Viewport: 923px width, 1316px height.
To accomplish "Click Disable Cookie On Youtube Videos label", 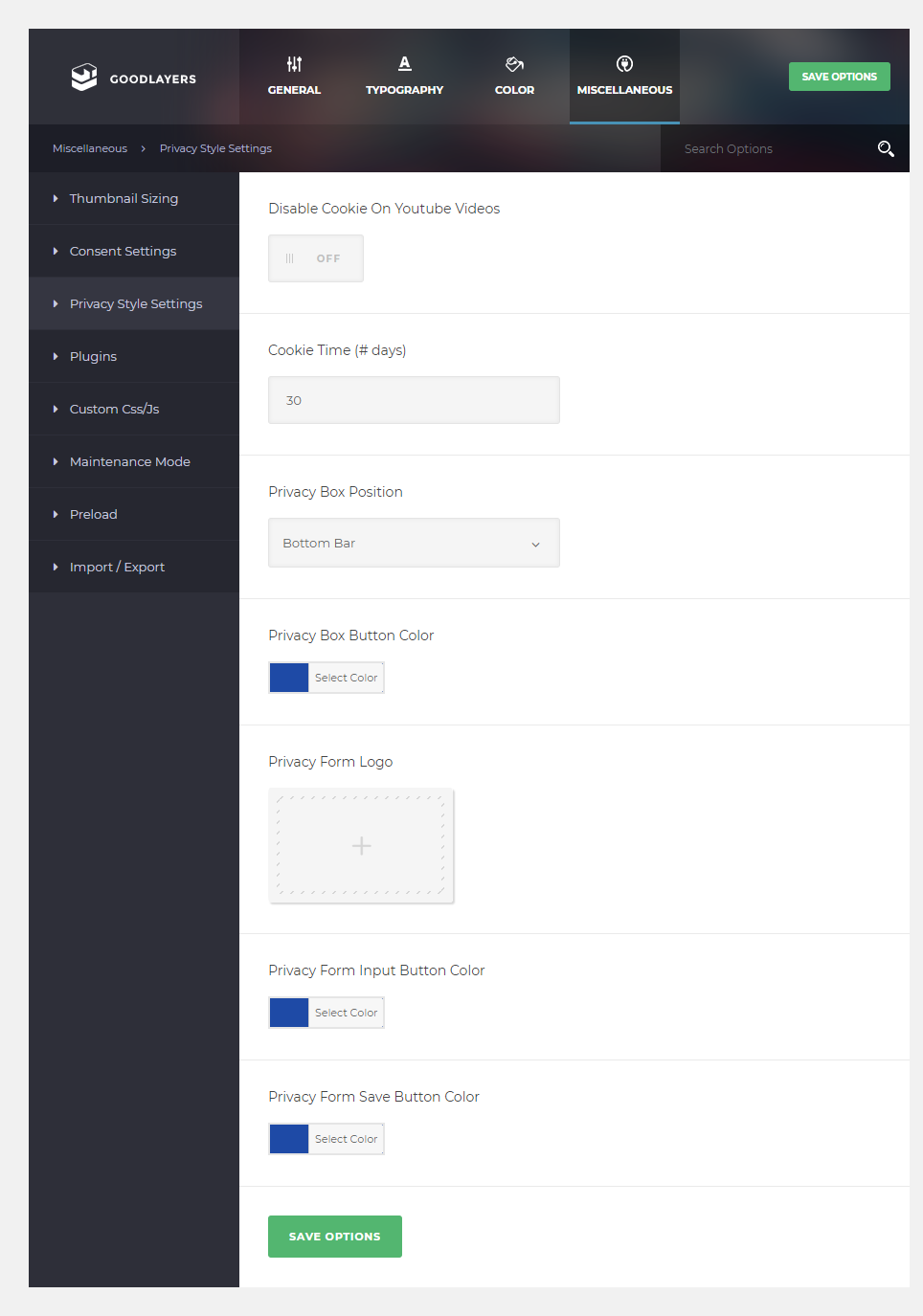I will tap(384, 209).
